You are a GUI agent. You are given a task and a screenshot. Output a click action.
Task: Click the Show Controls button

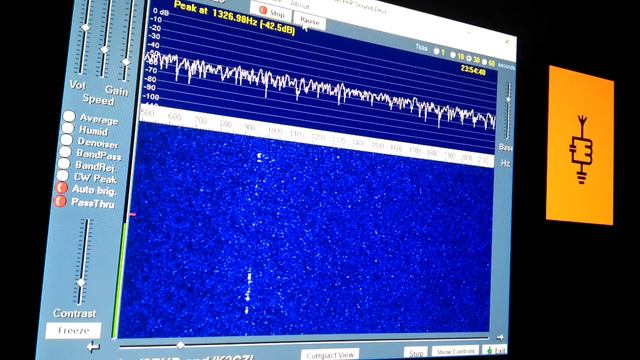click(455, 352)
